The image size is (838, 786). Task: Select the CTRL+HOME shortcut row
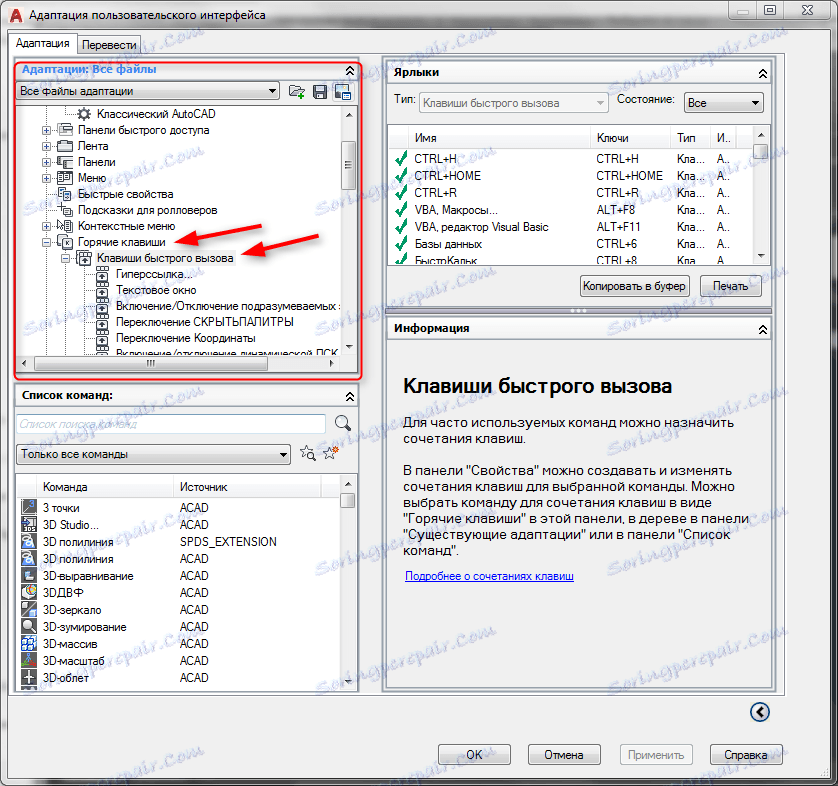pos(570,176)
